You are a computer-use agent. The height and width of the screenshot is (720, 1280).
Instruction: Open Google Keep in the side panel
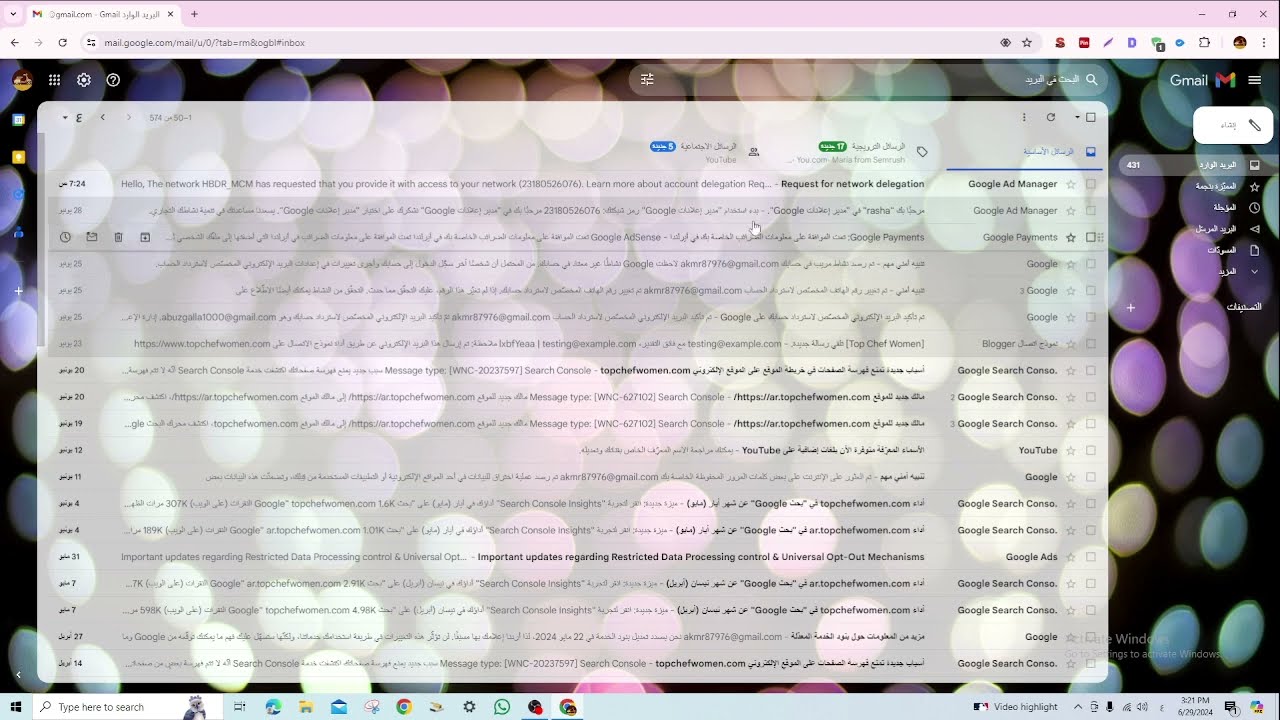coord(18,157)
